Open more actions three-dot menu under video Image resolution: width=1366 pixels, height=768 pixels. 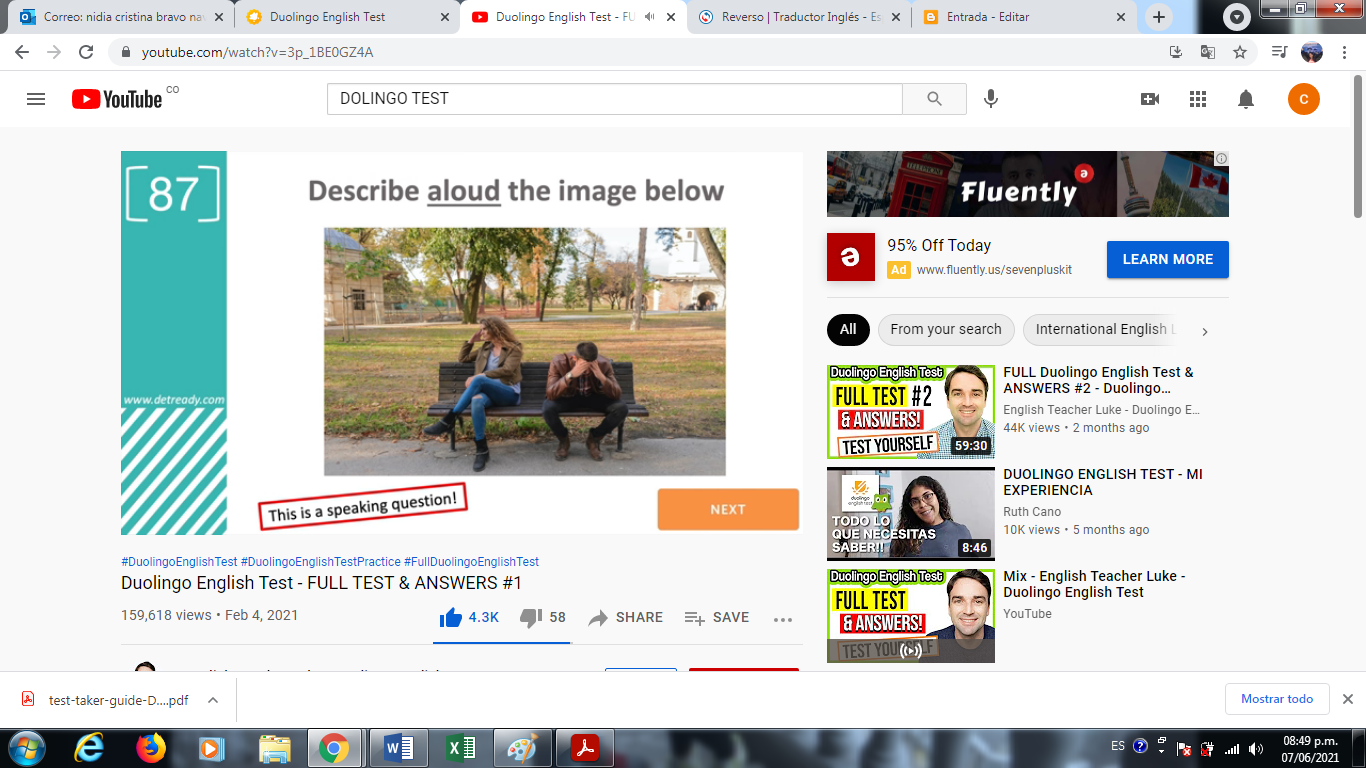click(x=783, y=619)
